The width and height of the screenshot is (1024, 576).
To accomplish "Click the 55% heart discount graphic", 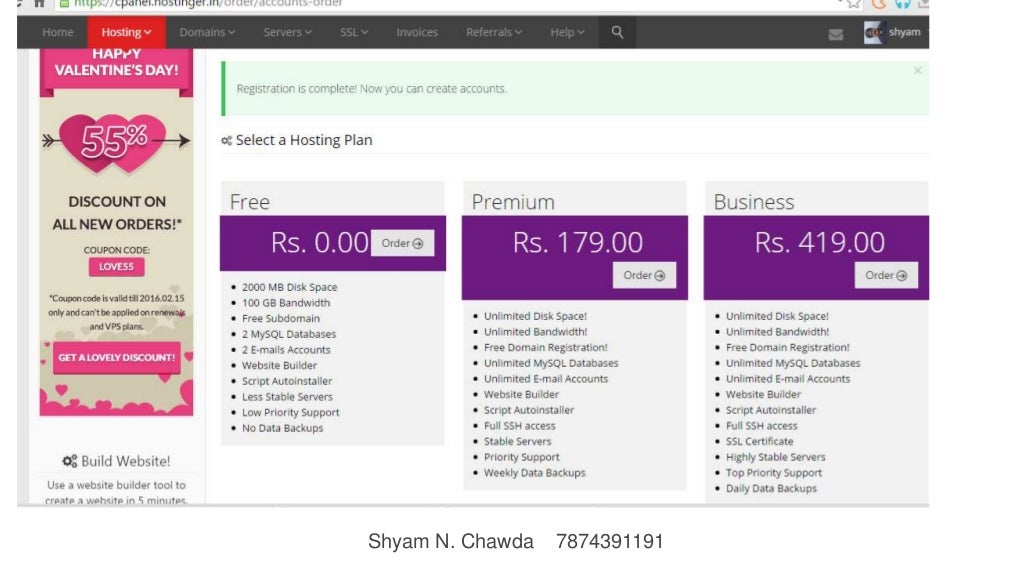I will (114, 142).
